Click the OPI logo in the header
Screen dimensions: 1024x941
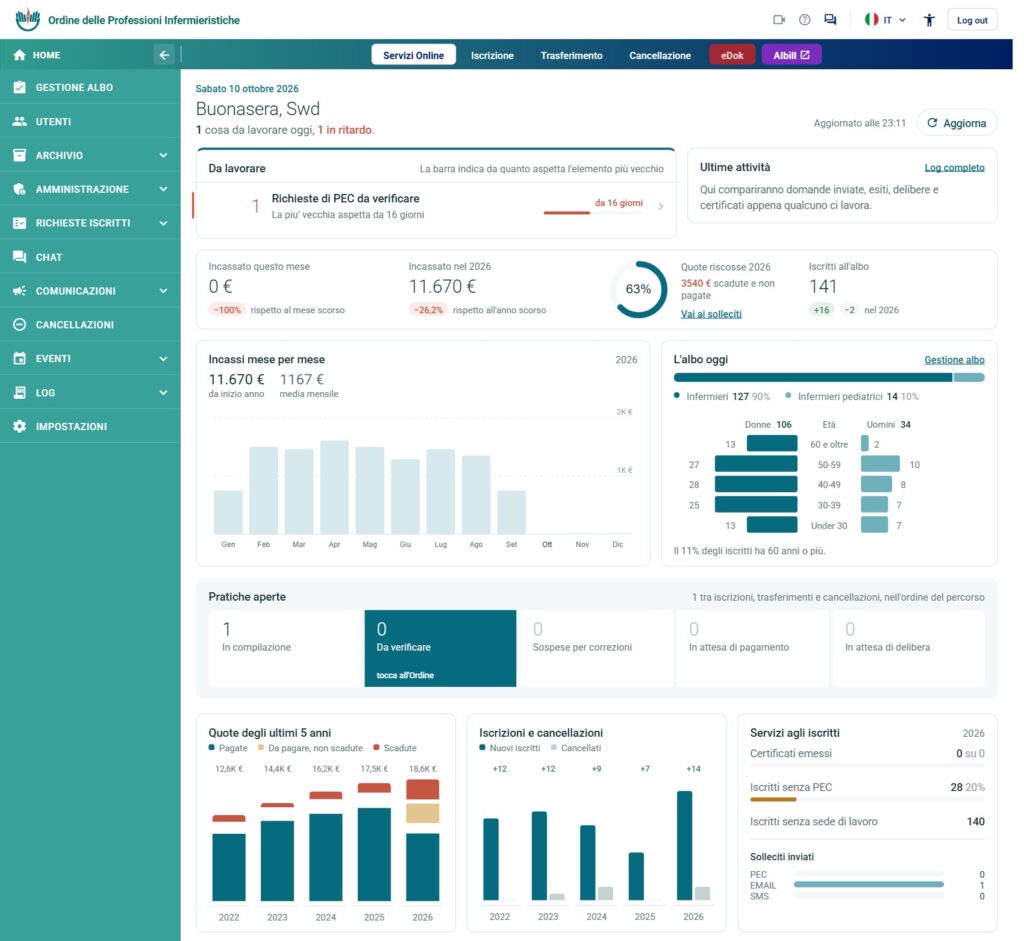point(27,20)
